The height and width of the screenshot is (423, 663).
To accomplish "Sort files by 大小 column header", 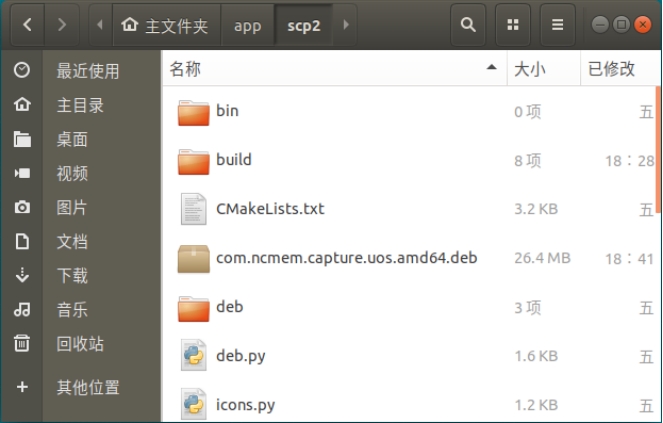I will 529,68.
